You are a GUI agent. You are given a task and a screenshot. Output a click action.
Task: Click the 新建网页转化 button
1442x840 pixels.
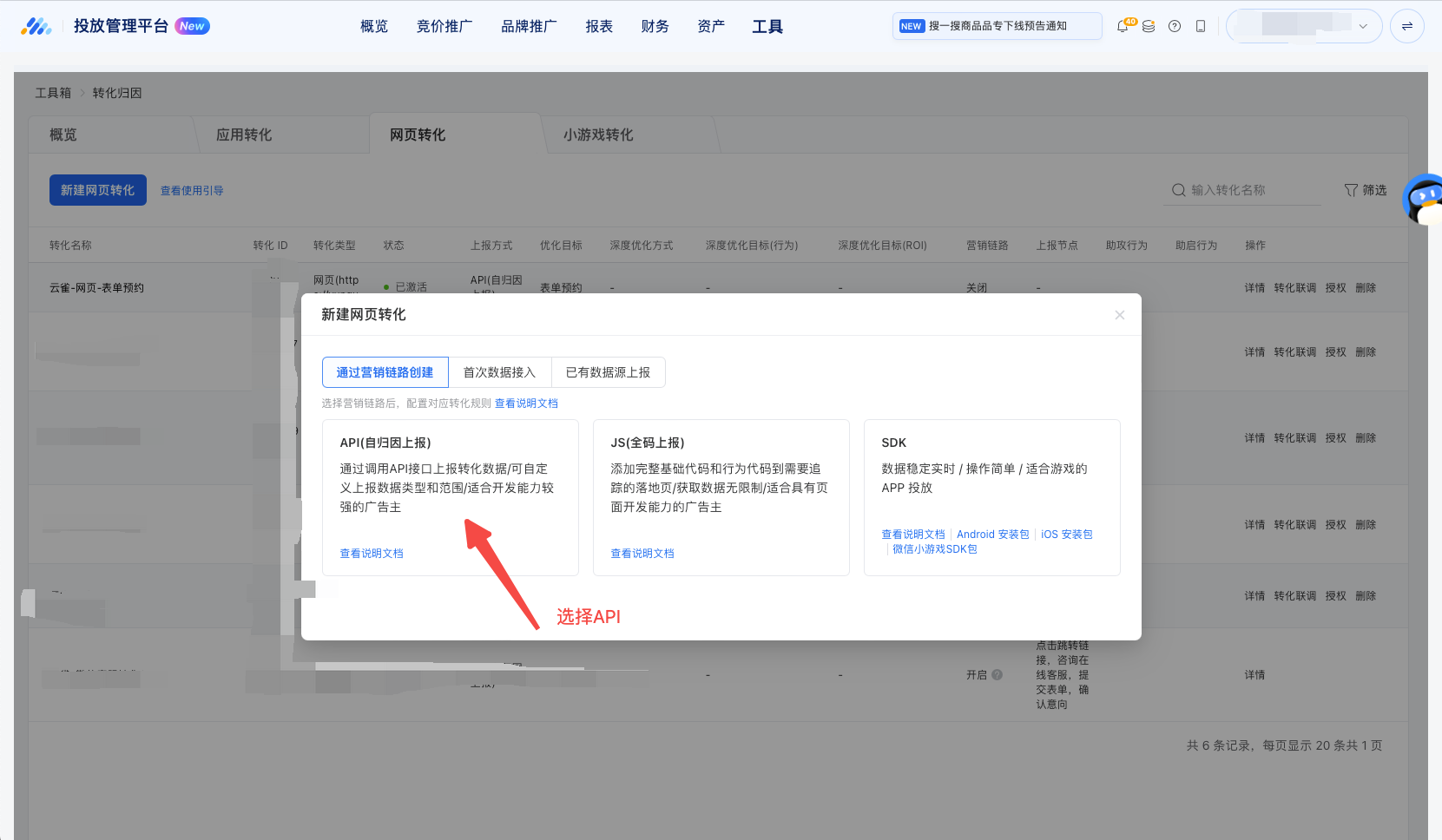tap(97, 190)
